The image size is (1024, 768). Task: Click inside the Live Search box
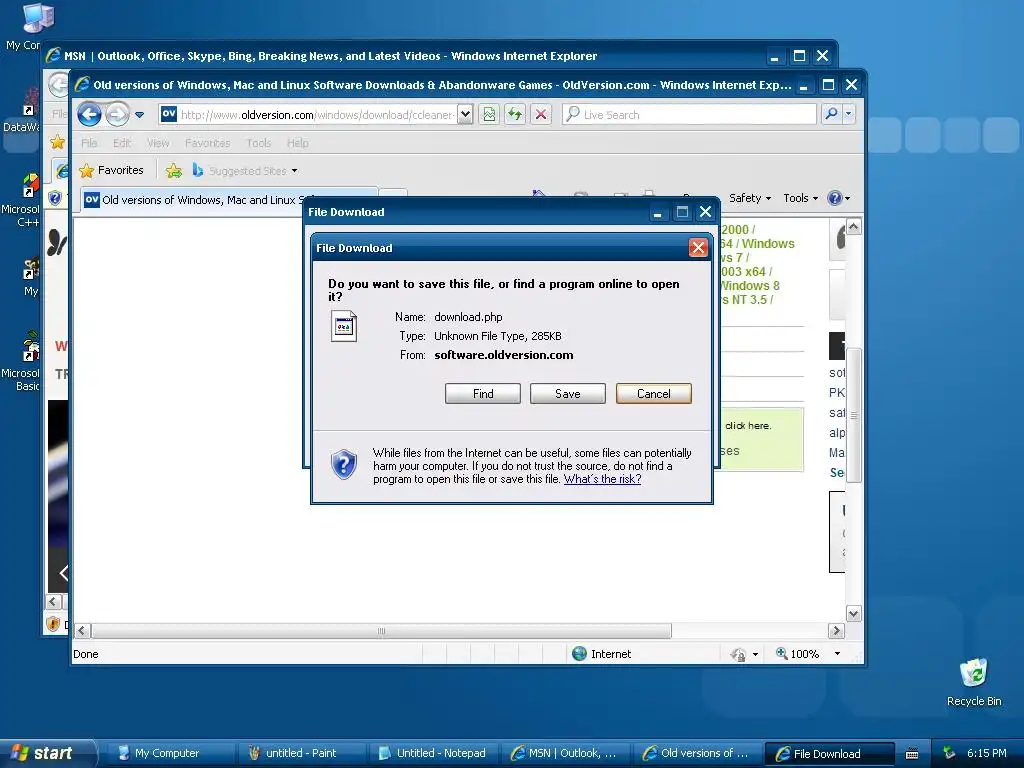pos(689,115)
